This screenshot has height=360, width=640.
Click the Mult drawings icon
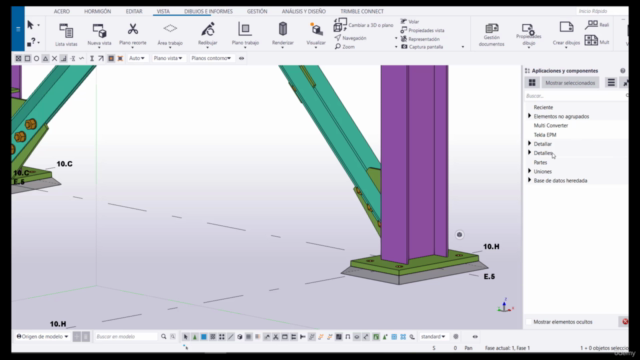pyautogui.click(x=591, y=40)
